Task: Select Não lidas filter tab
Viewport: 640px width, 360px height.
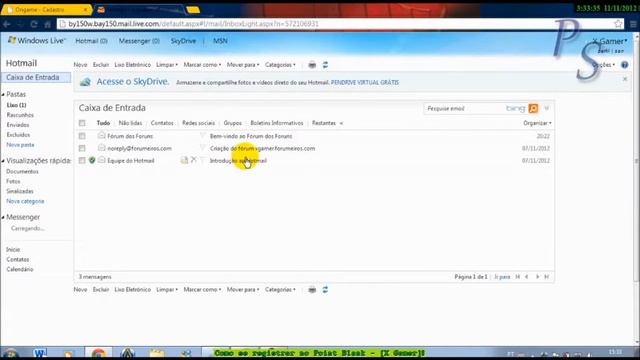Action: 130,123
